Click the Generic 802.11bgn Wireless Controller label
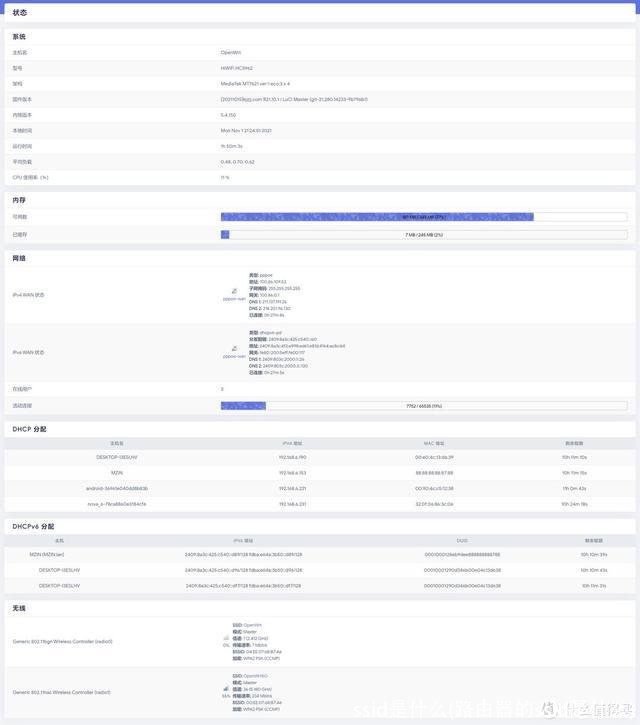 (x=62, y=641)
